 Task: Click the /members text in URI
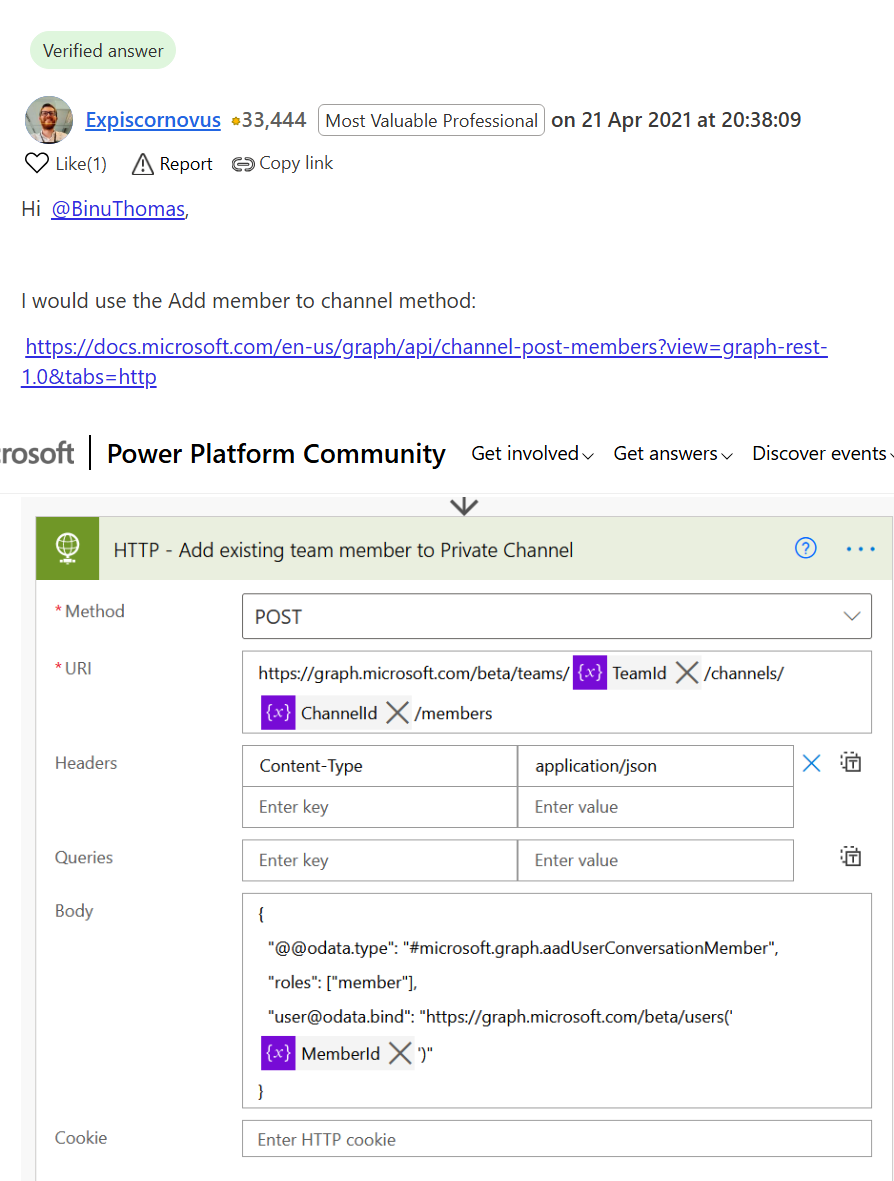coord(453,713)
